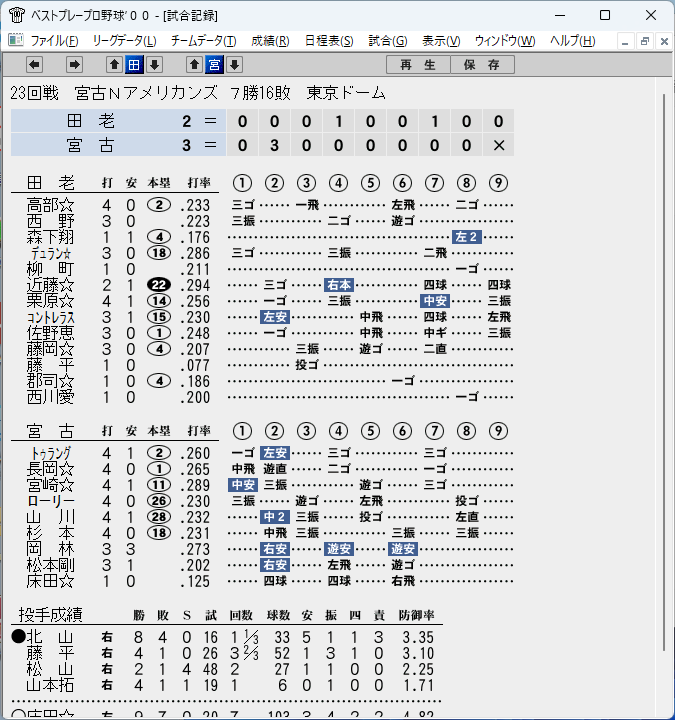Screen dimensions: 675x720
Task: Open the ウィンドウ(W) menu
Action: point(505,41)
